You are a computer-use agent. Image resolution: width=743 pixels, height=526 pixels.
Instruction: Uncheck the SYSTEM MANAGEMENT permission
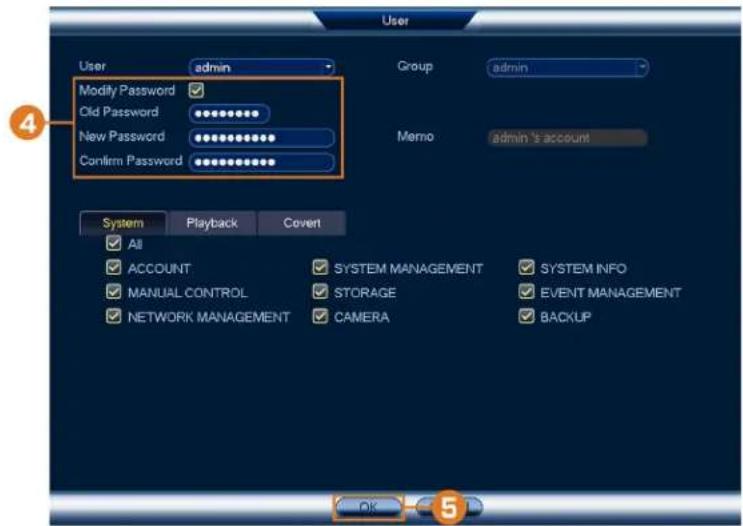(320, 267)
